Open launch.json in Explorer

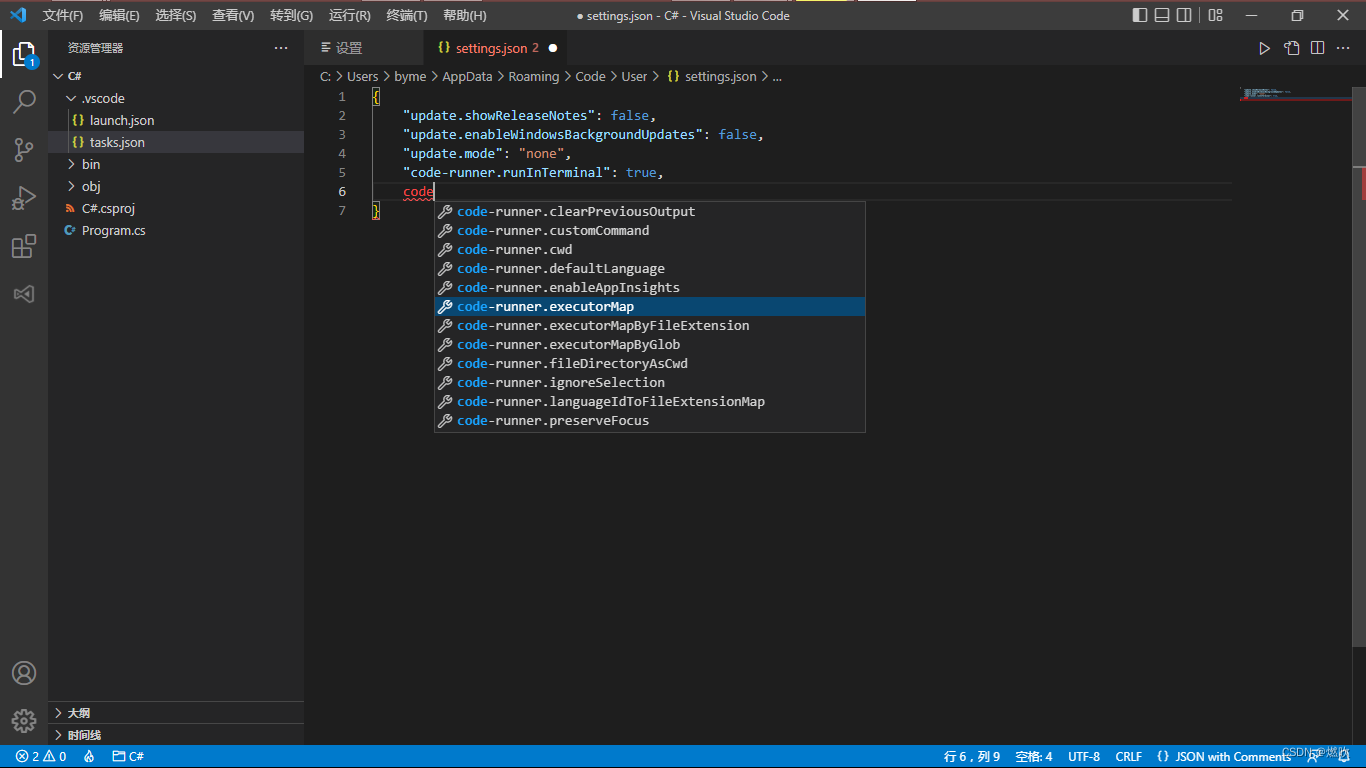[176, 120]
